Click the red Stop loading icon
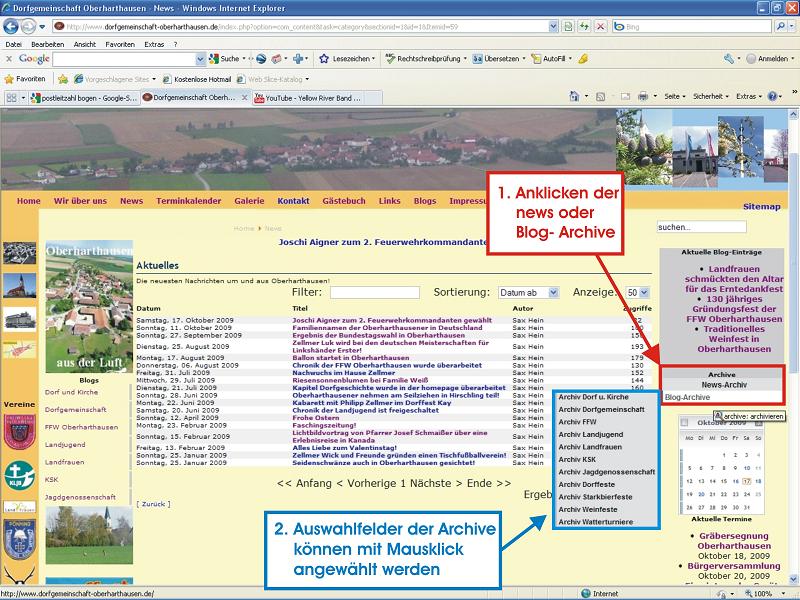The image size is (800, 600). click(x=601, y=27)
